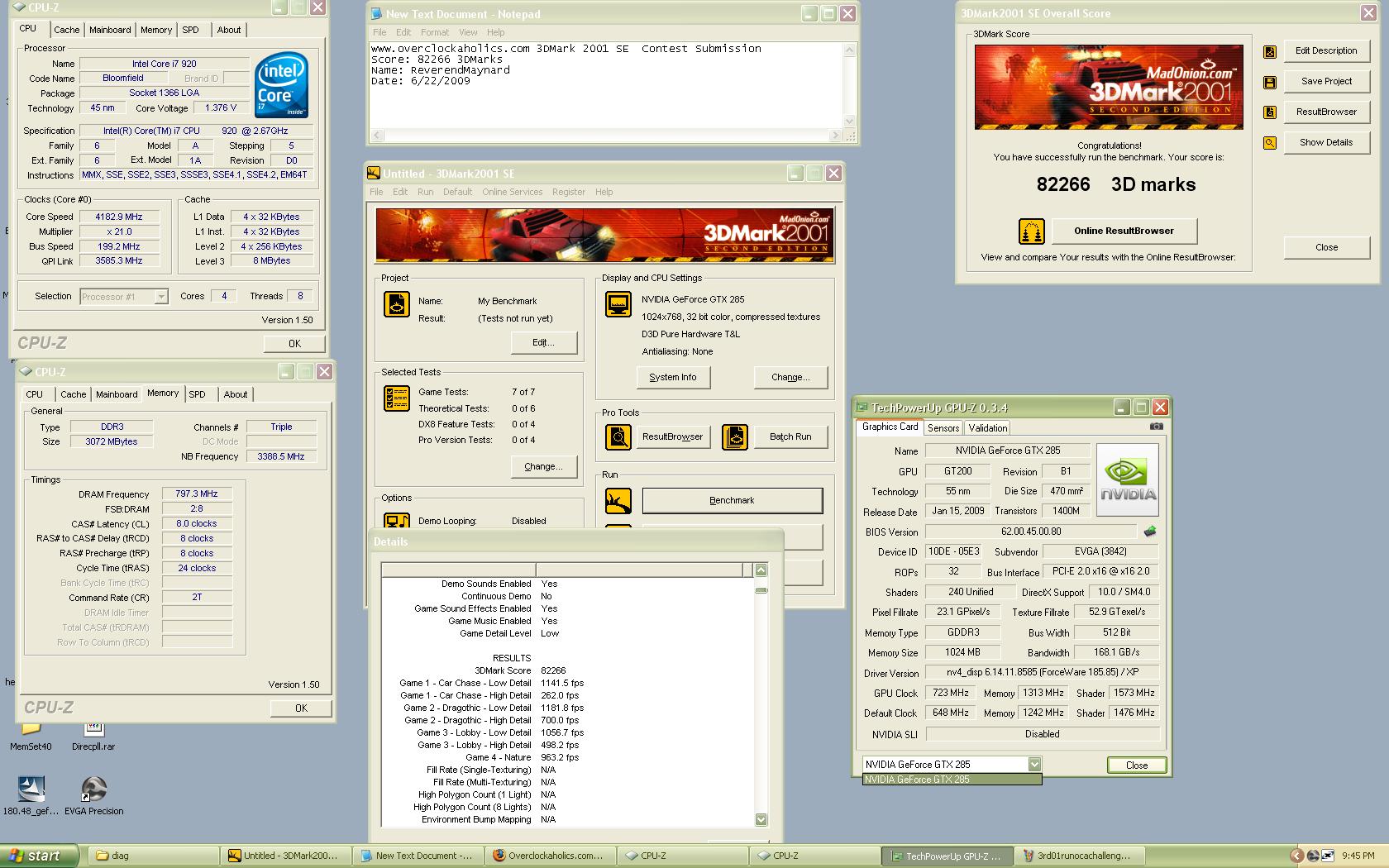Click Close in 3DMark score window

pos(1326,248)
